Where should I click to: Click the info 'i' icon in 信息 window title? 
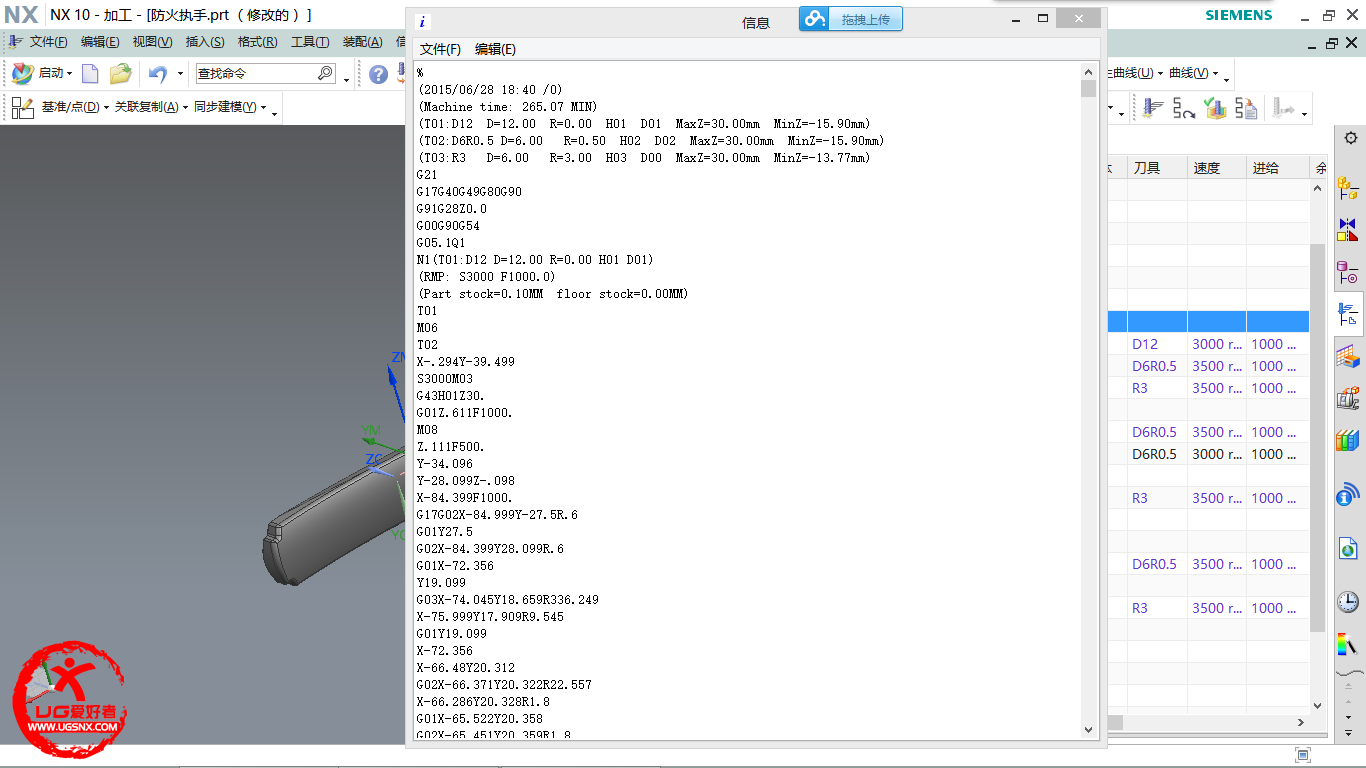tap(423, 22)
